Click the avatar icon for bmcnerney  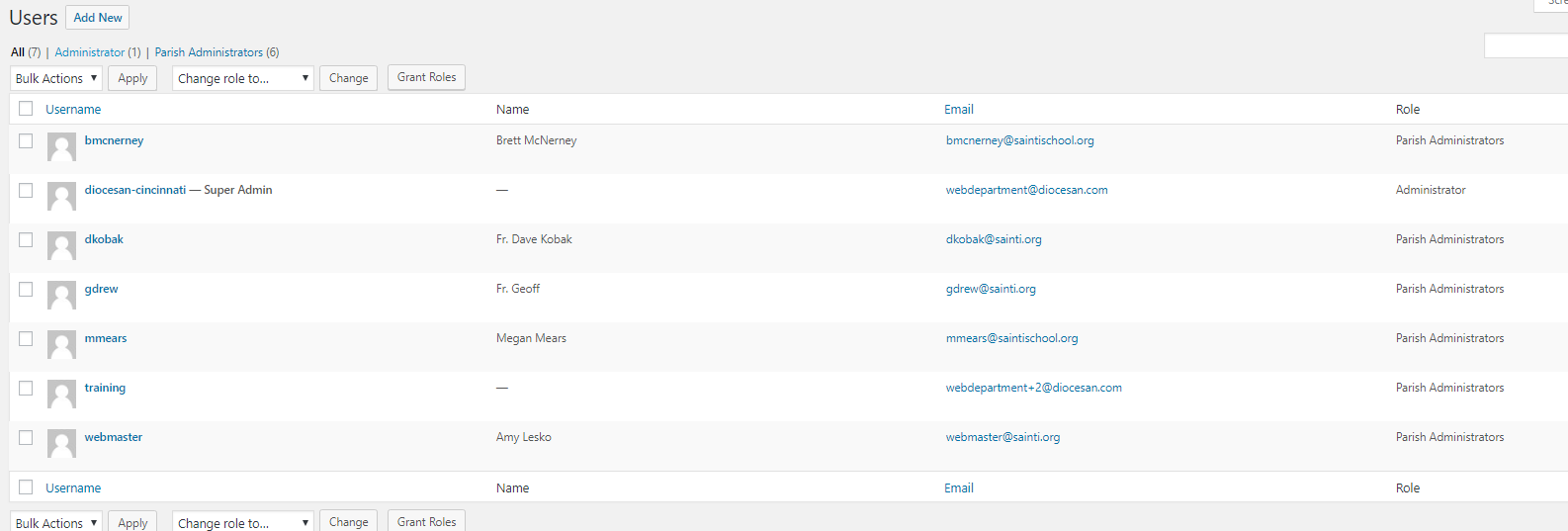(x=61, y=147)
